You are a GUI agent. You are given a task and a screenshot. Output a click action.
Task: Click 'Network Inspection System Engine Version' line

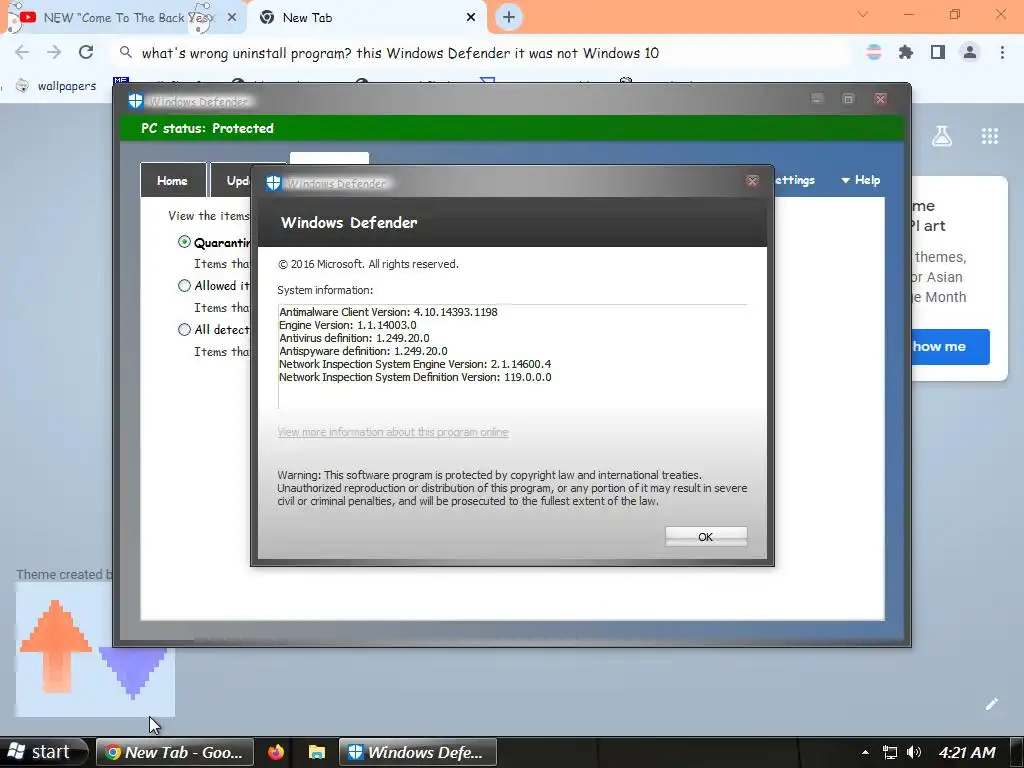click(x=415, y=364)
